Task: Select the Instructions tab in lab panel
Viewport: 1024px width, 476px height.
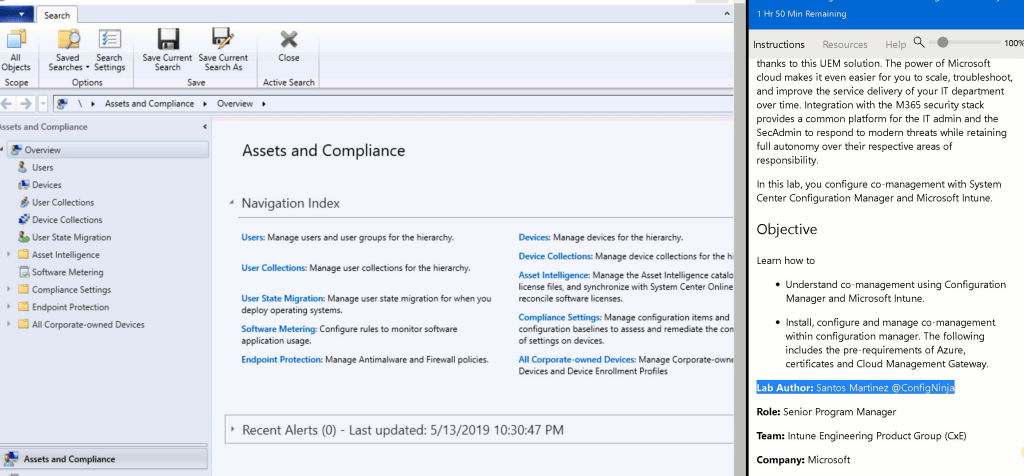Action: pyautogui.click(x=778, y=44)
